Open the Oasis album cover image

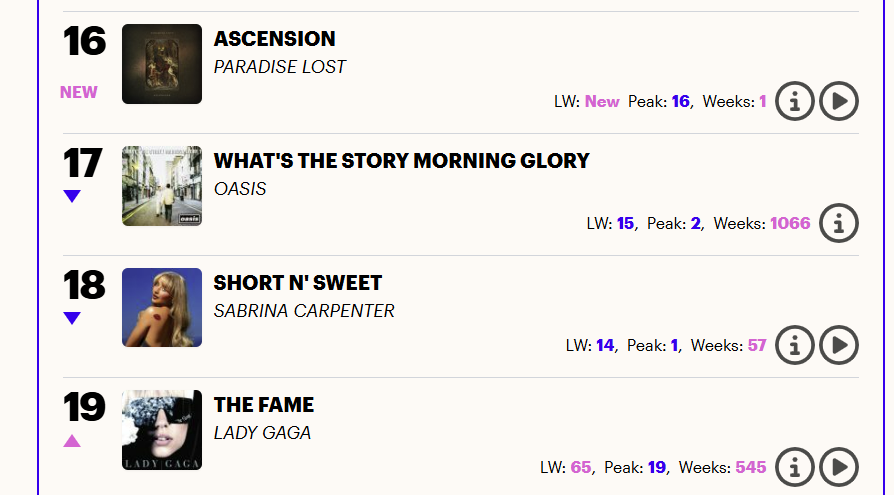(162, 186)
